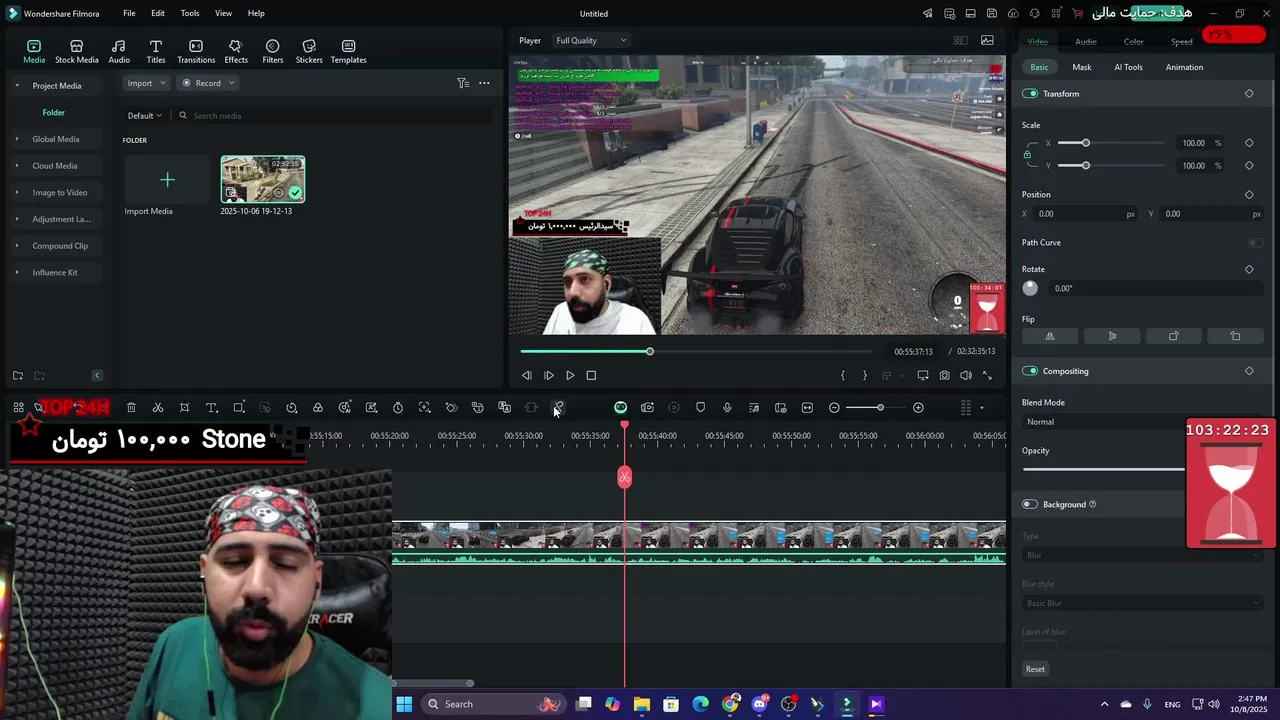Zoom out the timeline with minus icon
The image size is (1280, 720).
pyautogui.click(x=834, y=408)
